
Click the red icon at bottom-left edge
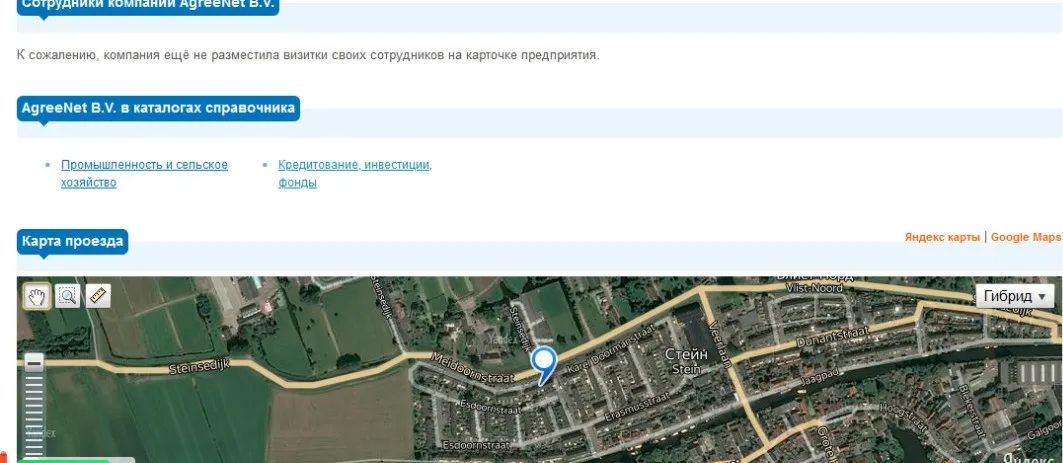click(3, 458)
